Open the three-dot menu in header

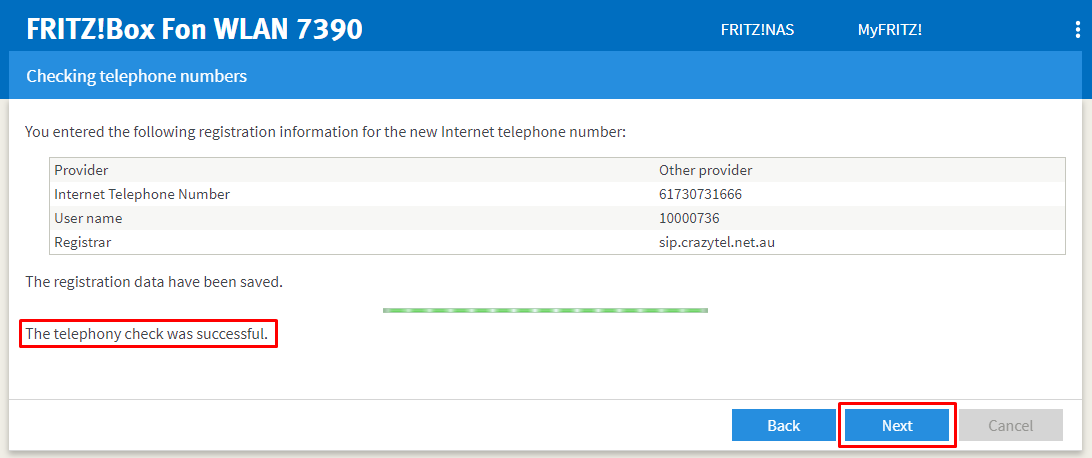point(1077,30)
